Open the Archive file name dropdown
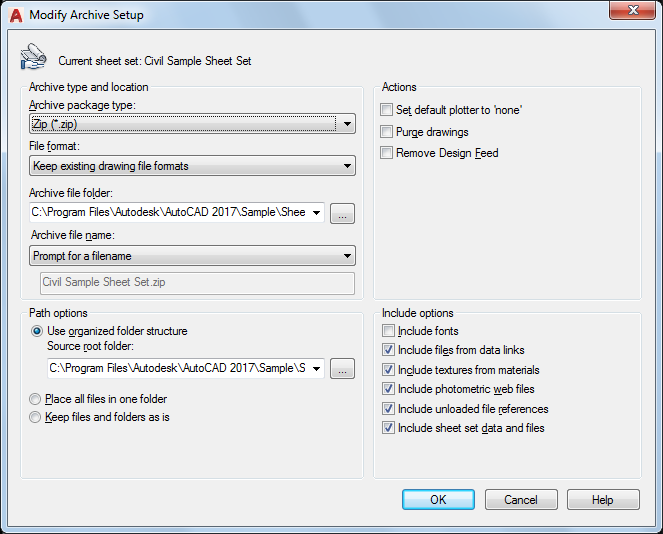The image size is (663, 534). 346,256
